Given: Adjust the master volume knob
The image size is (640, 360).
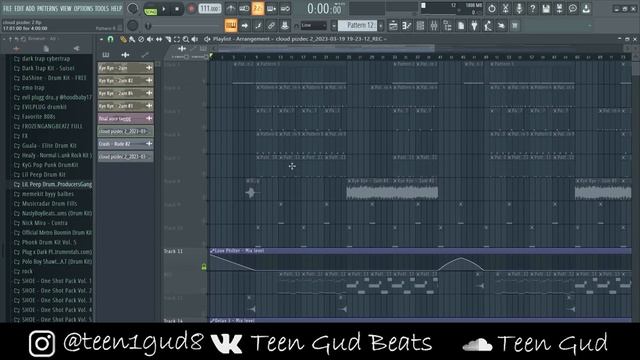Looking at the screenshot, I should [132, 9].
